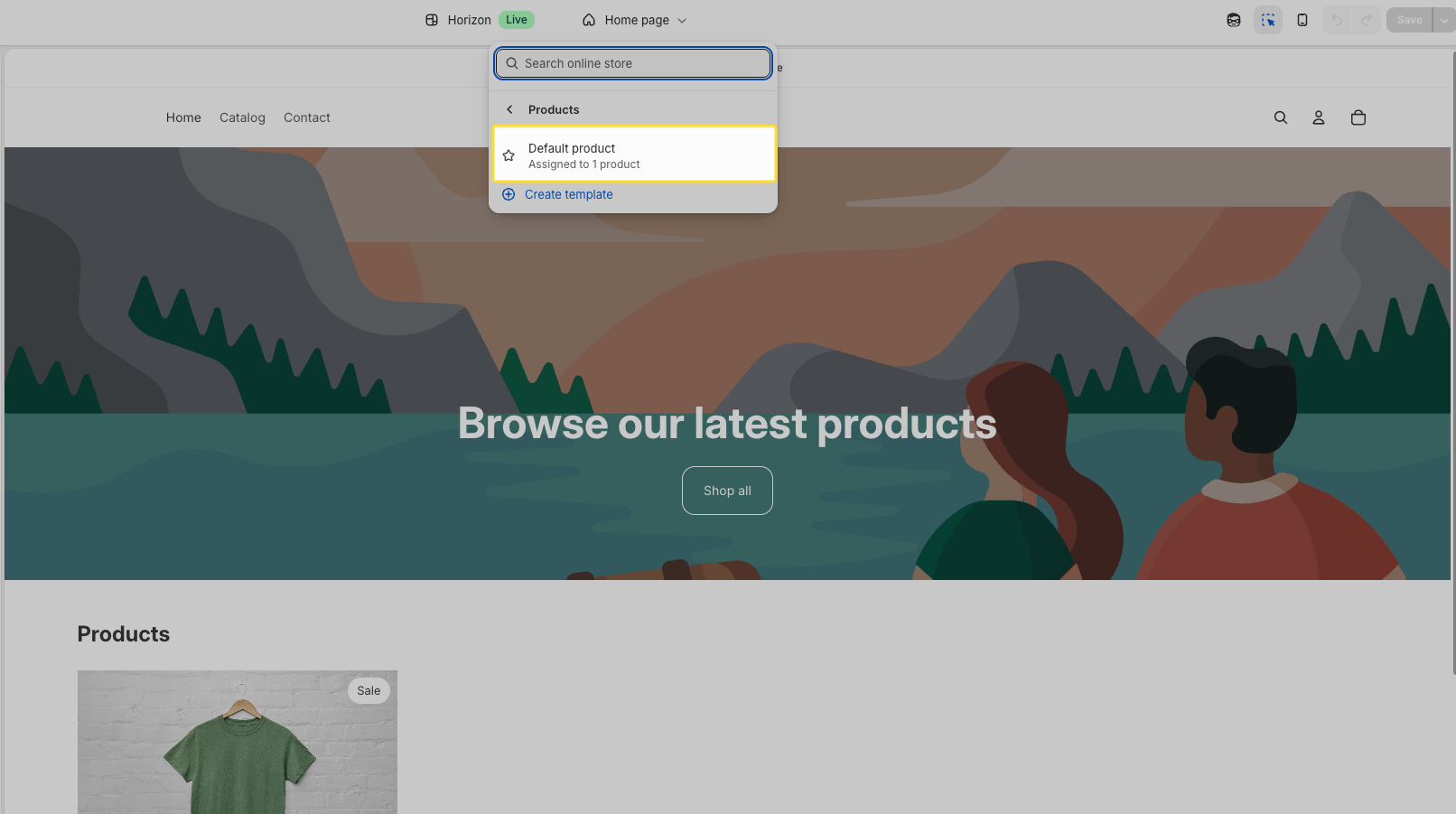
Task: Click the account icon in the header
Action: tap(1319, 117)
